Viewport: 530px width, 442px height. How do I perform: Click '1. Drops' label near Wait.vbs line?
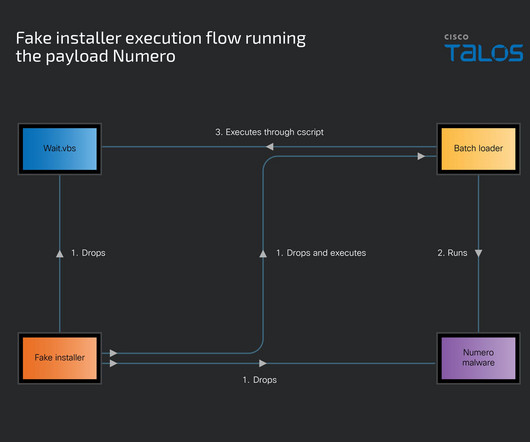point(88,253)
